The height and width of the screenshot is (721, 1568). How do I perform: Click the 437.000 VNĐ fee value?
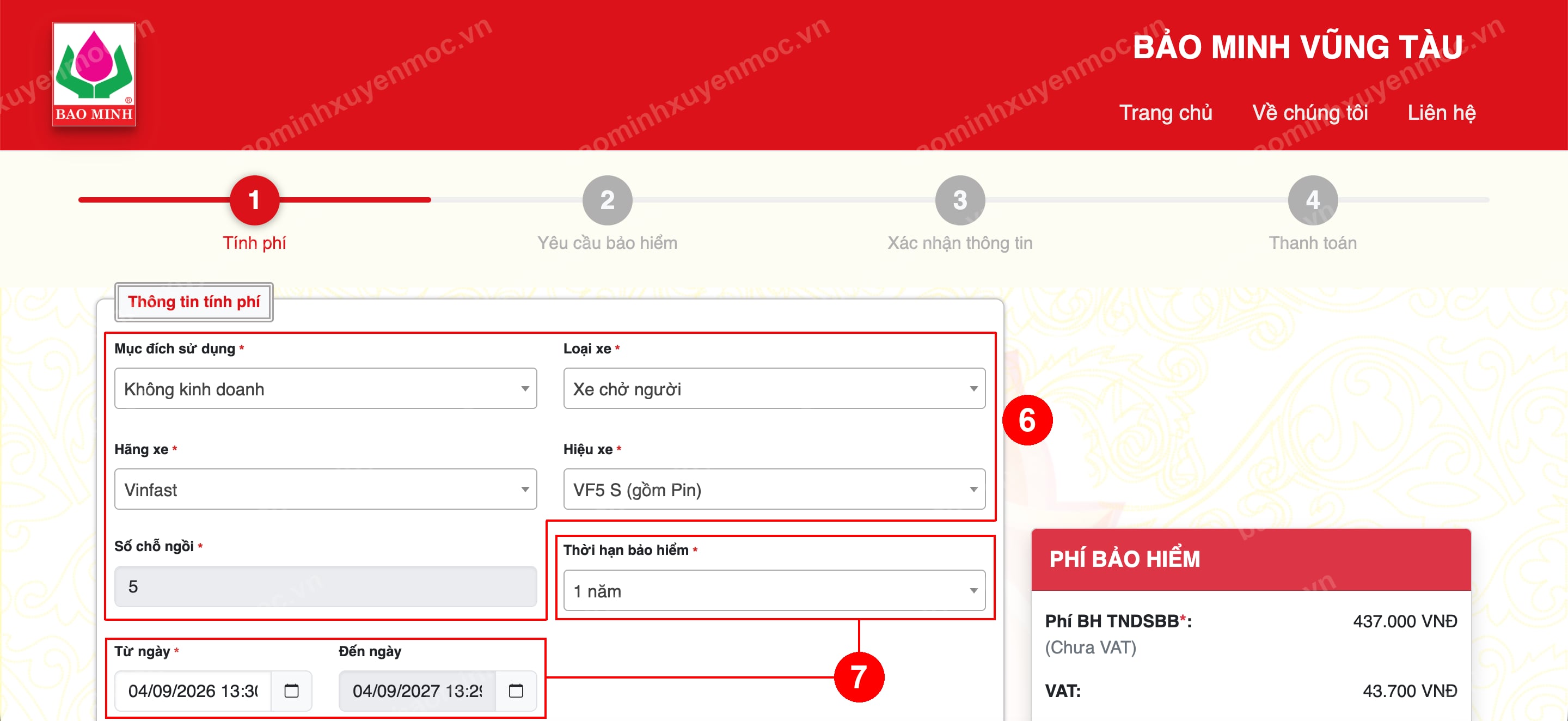(x=1405, y=621)
